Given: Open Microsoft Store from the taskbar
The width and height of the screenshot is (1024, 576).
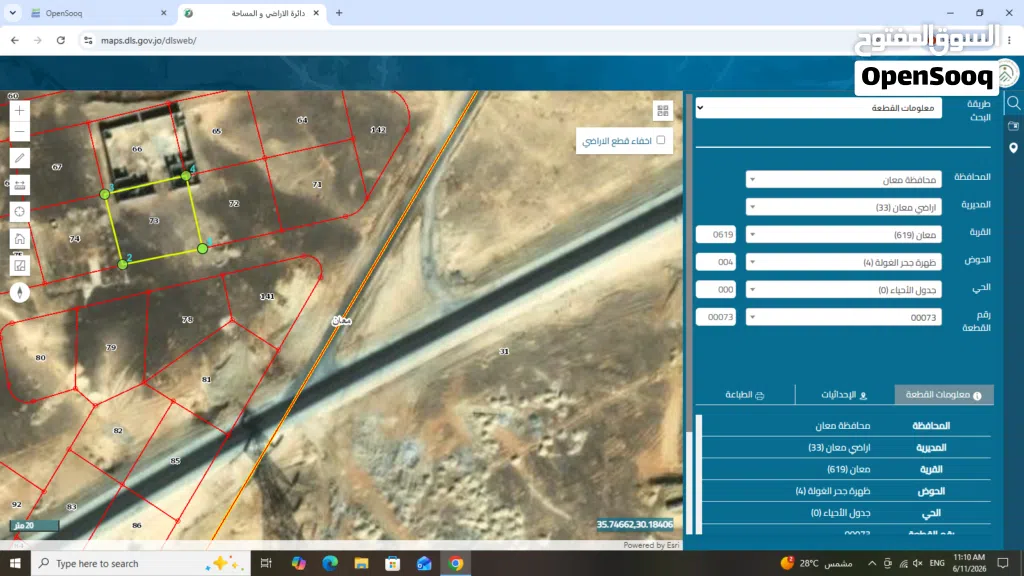Looking at the screenshot, I should (392, 563).
